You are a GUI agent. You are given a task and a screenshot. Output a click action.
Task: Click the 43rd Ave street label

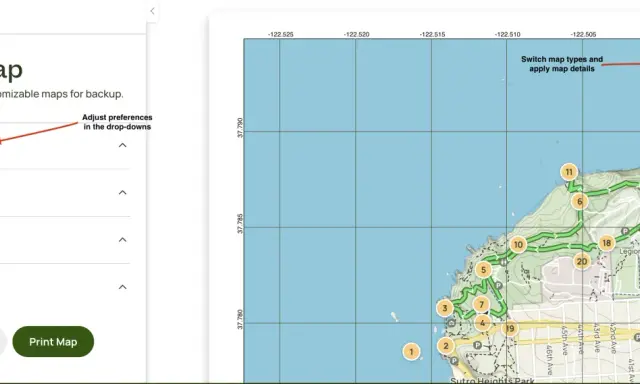(x=597, y=338)
